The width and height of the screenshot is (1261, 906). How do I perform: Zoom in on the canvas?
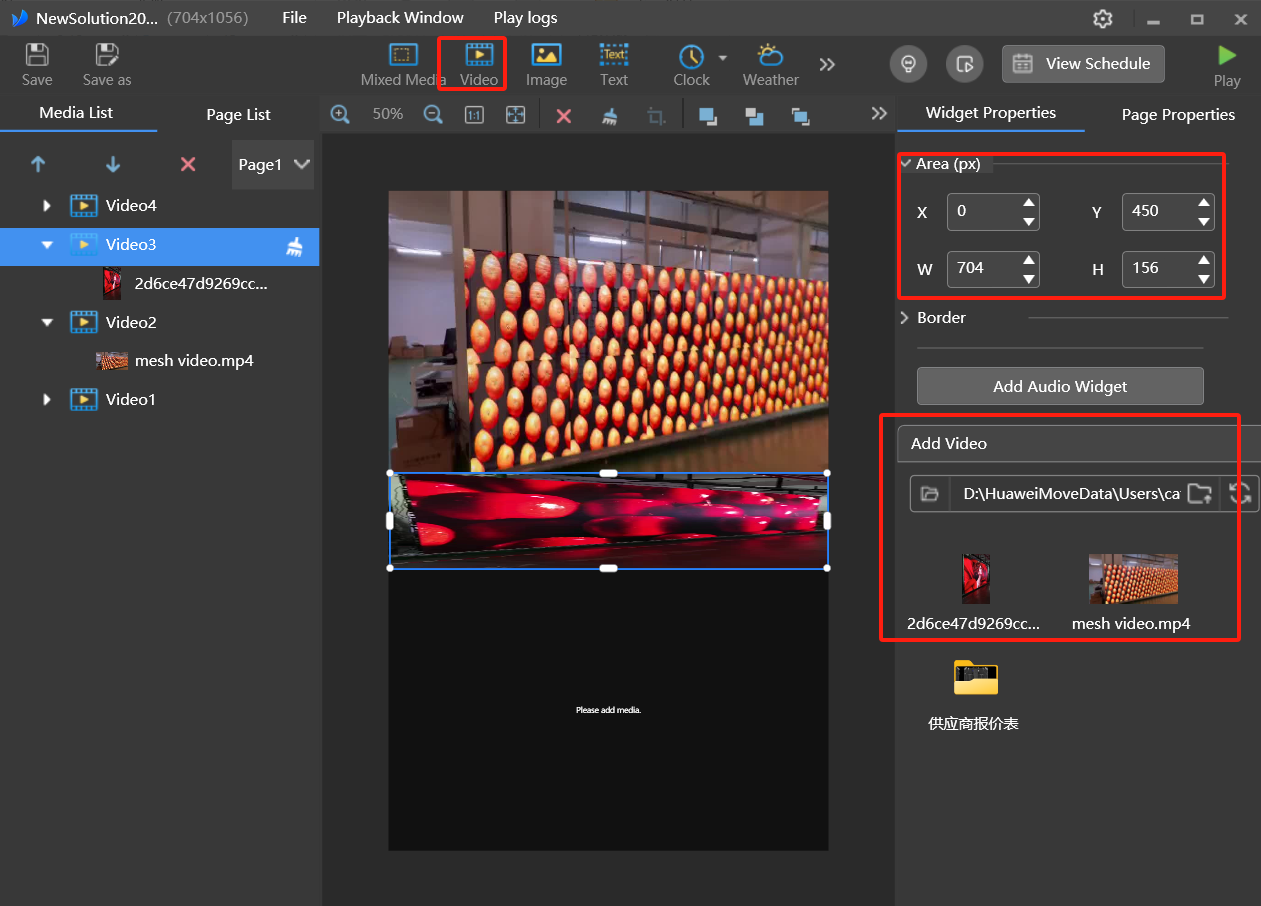point(340,115)
